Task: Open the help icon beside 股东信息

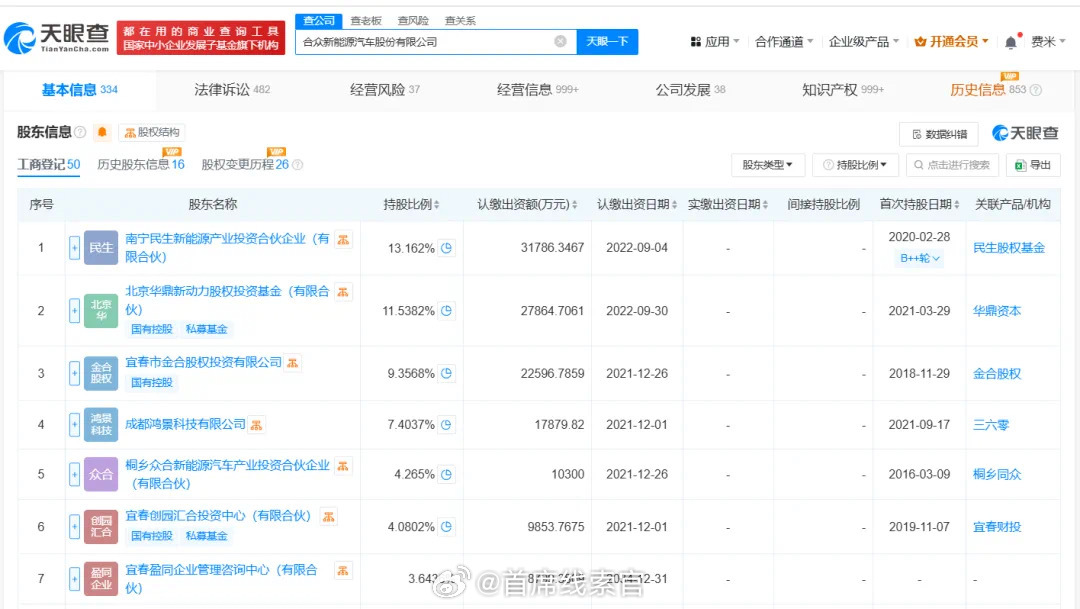Action: coord(80,132)
